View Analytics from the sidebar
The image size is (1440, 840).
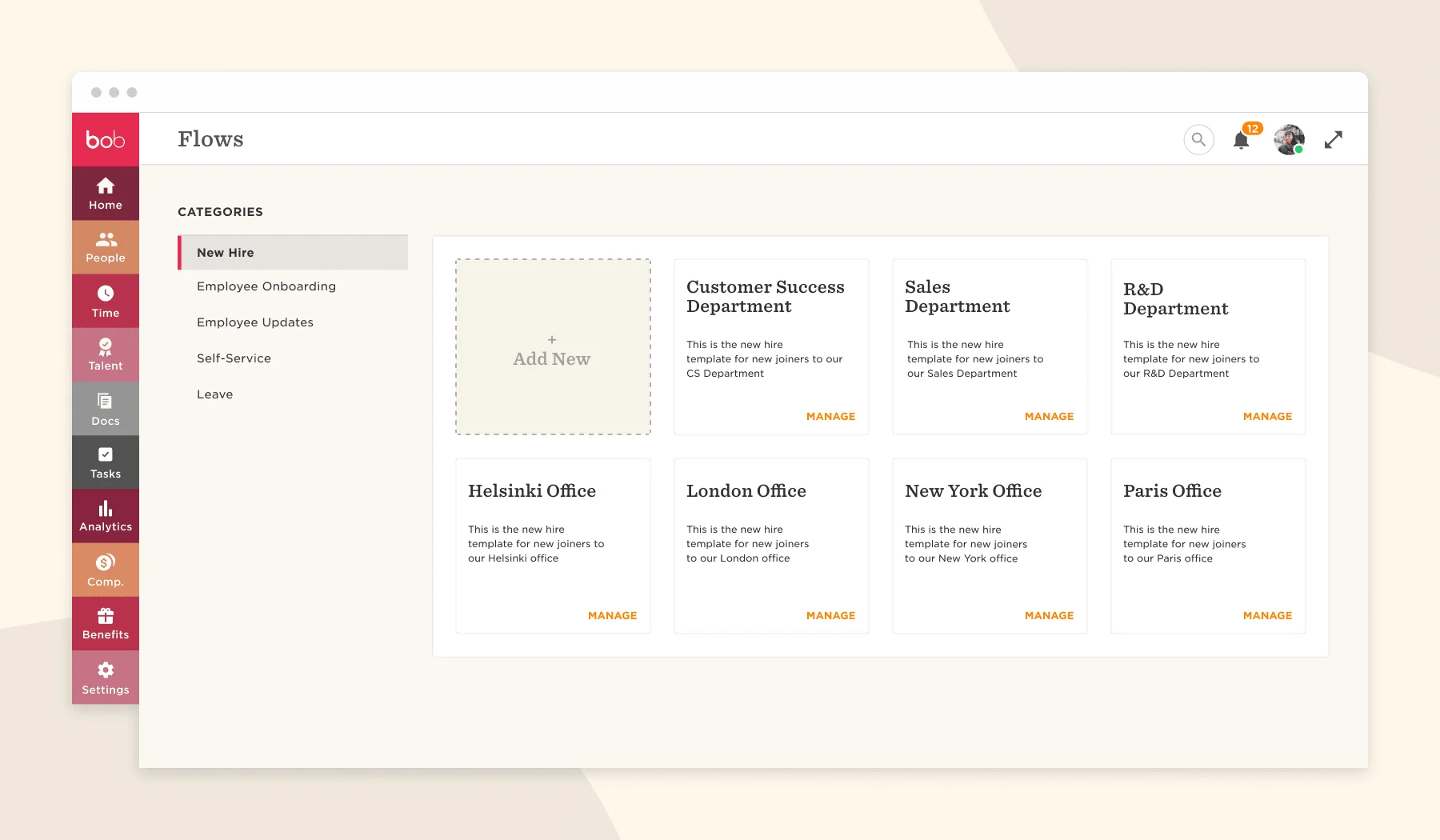tap(106, 516)
